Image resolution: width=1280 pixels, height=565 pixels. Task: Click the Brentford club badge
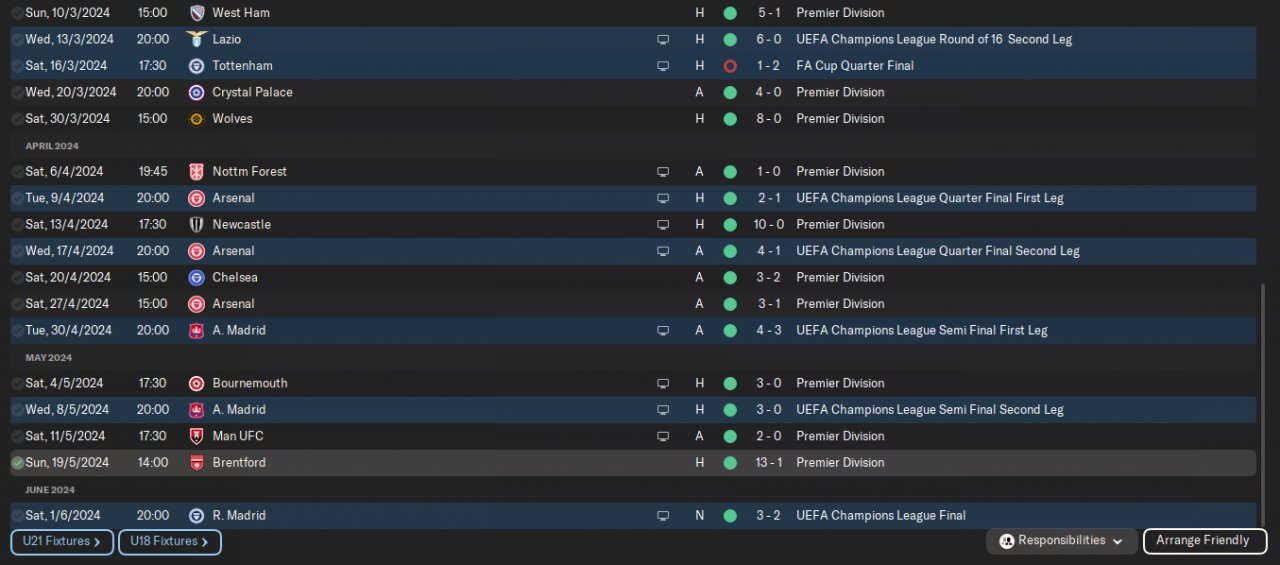197,463
